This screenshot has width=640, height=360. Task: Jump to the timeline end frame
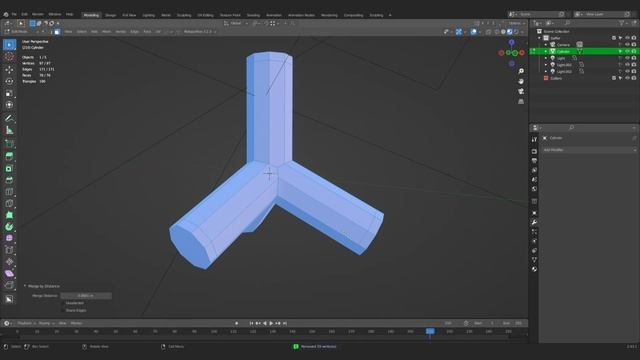(x=285, y=323)
